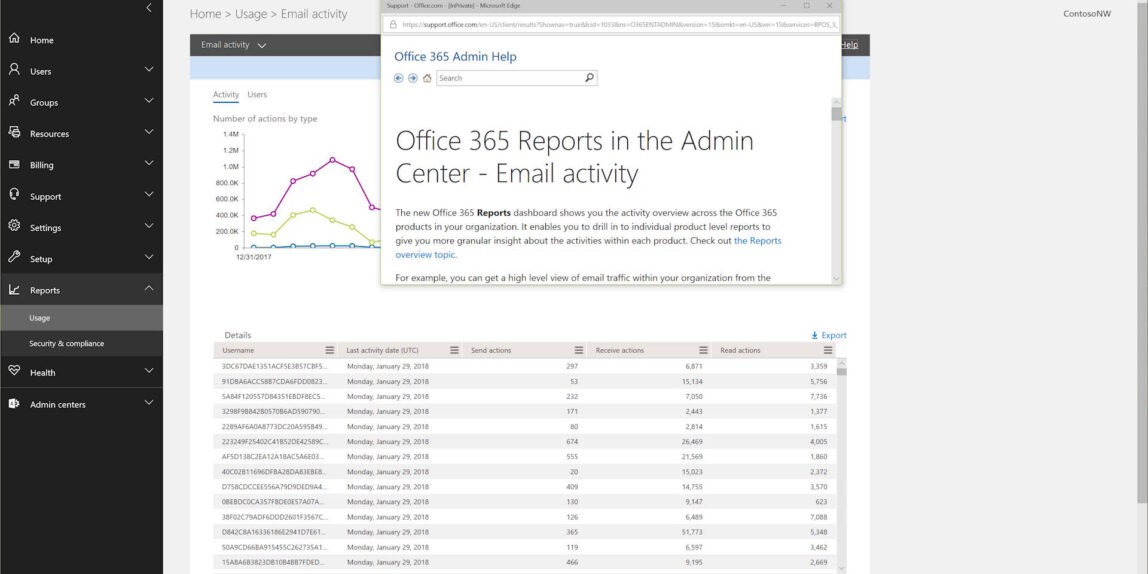
Task: Click the Settings gear icon in sidebar
Action: pos(14,226)
